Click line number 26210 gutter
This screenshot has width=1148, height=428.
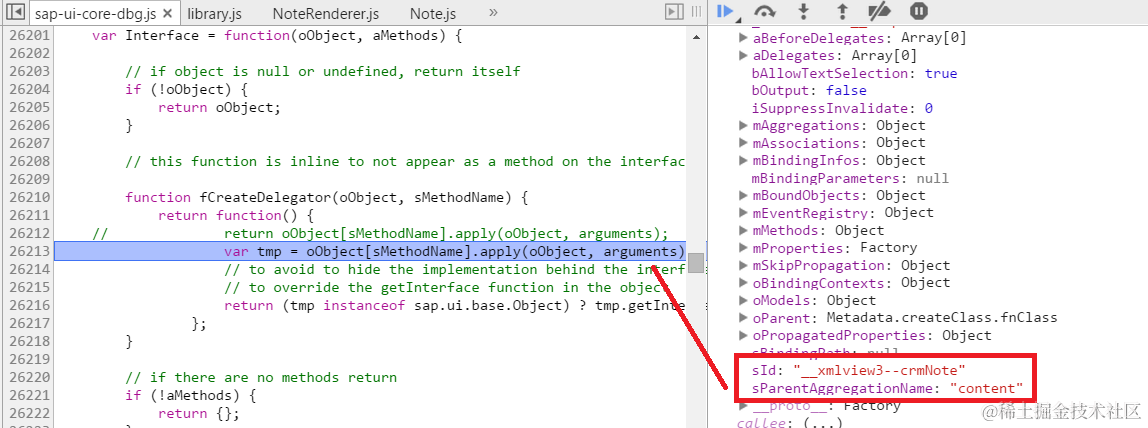(29, 198)
